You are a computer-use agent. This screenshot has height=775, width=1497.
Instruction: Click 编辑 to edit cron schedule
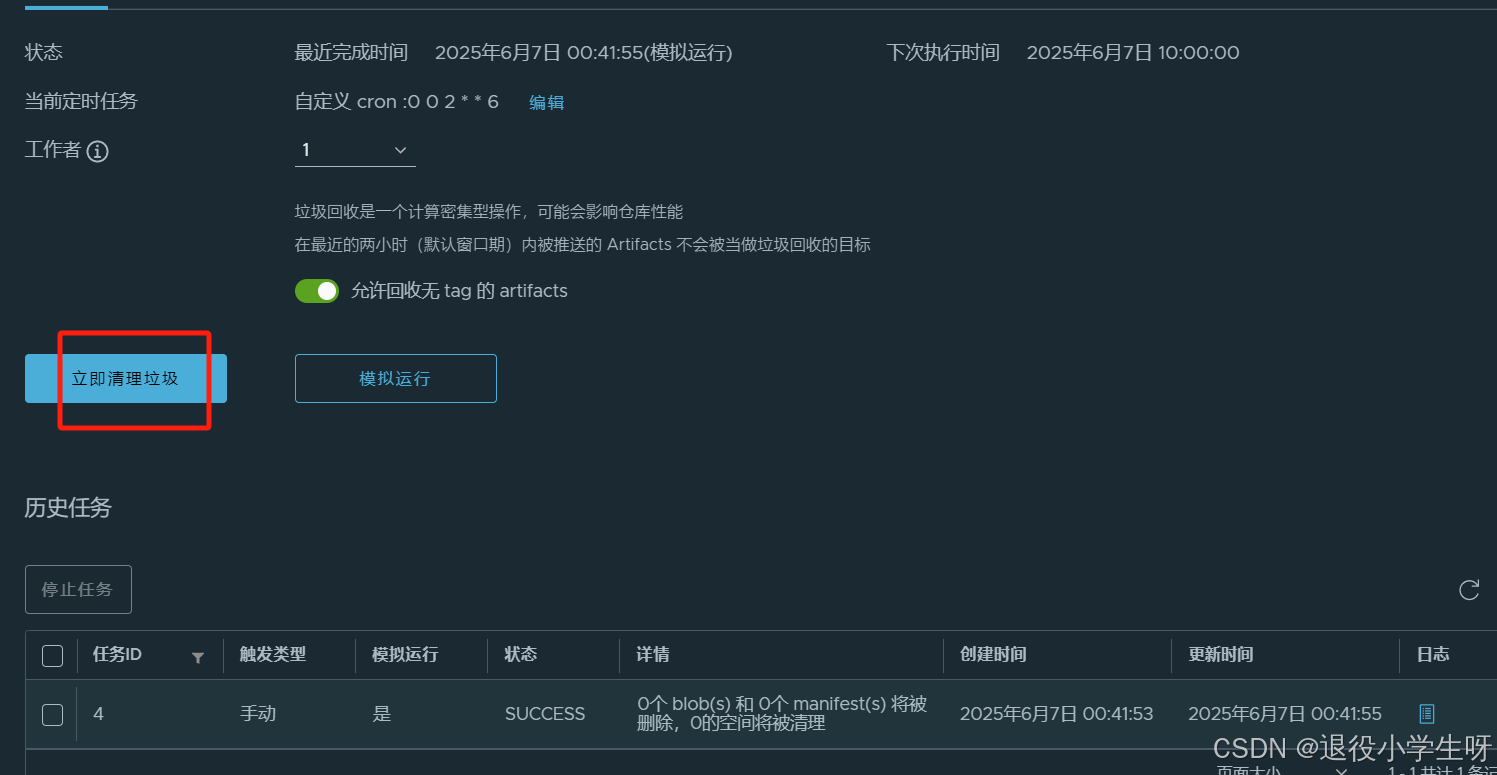coord(546,101)
